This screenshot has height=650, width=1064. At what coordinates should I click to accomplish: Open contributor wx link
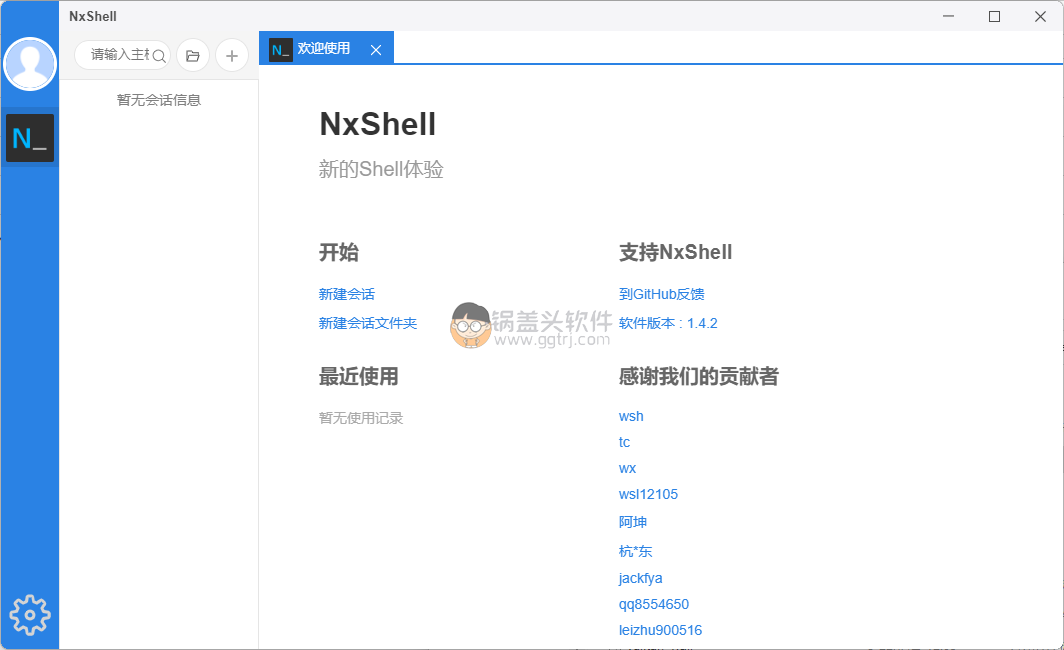[628, 468]
